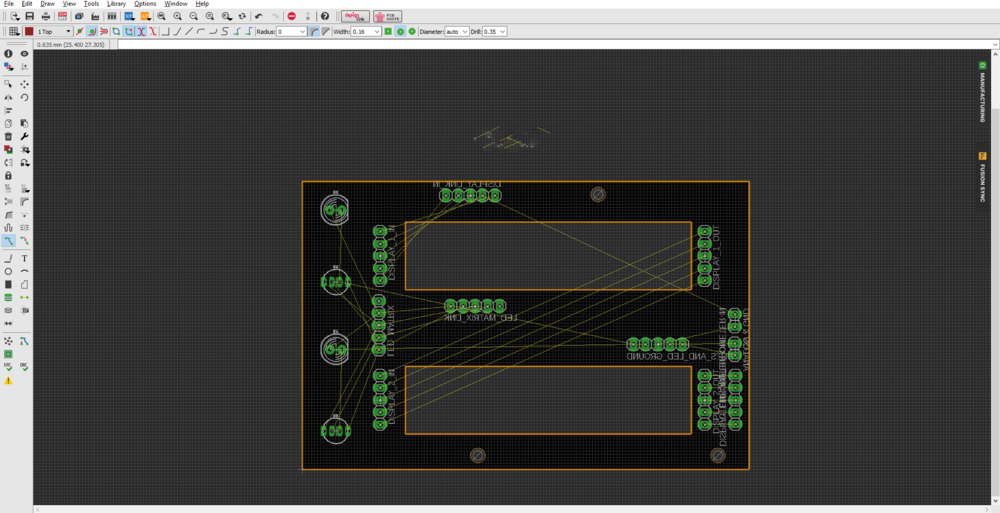Toggle the Show eye tool
The width and height of the screenshot is (1000, 513).
coord(24,53)
